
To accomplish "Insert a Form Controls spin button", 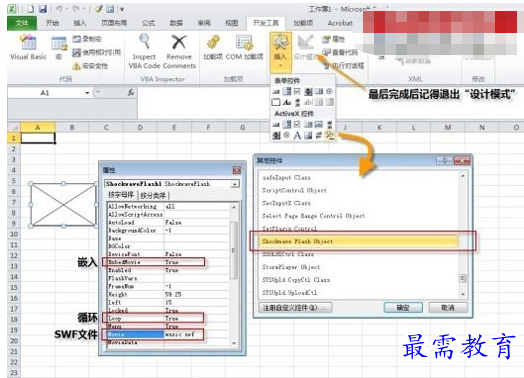I will pos(308,92).
